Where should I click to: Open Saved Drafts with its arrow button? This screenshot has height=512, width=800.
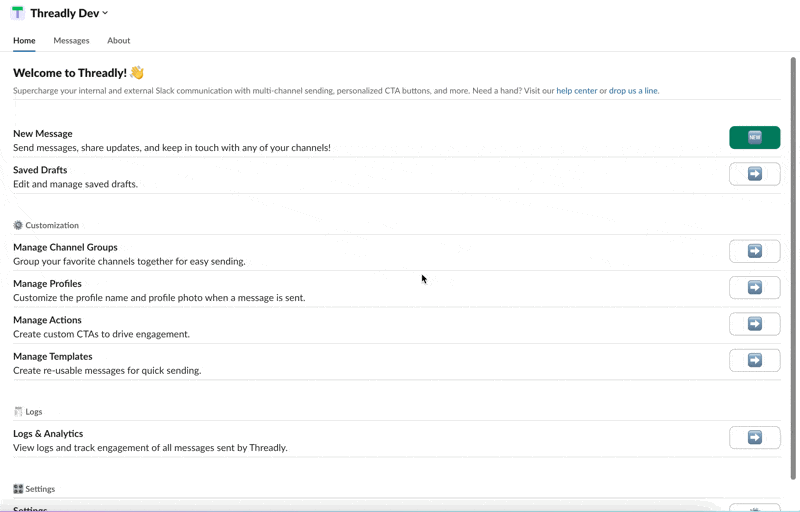click(755, 174)
